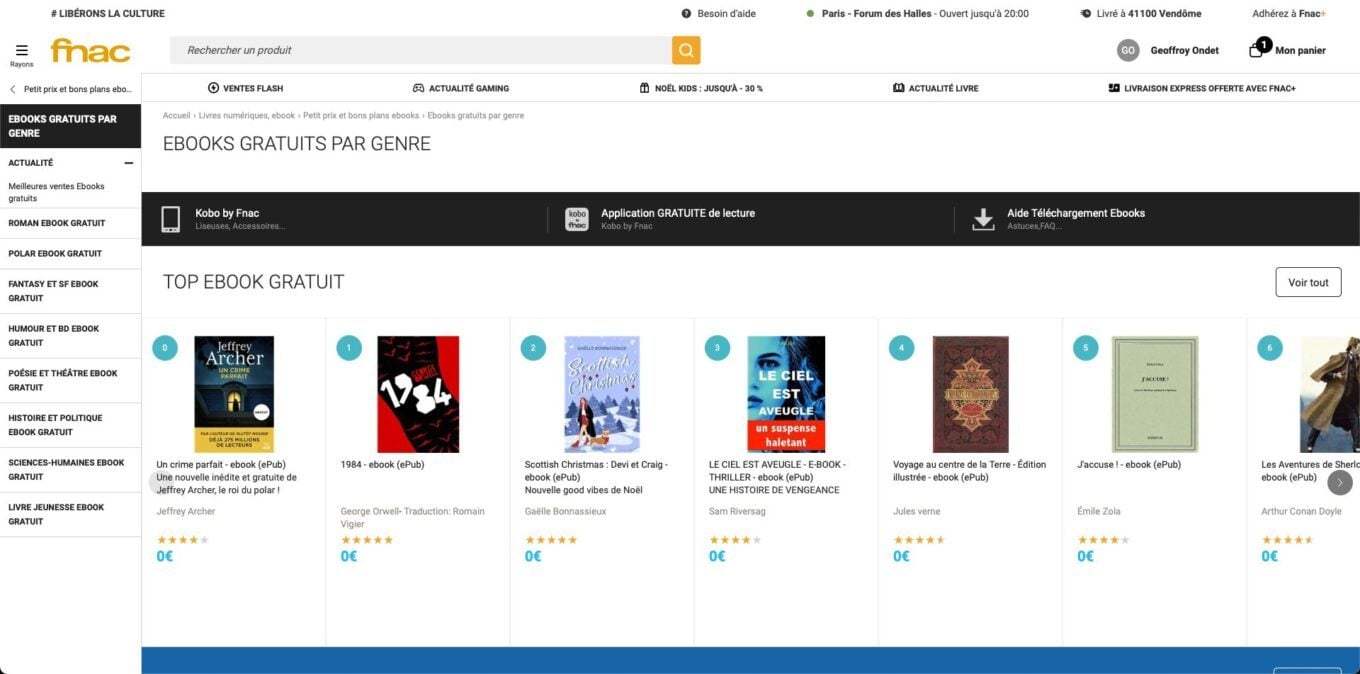Click author Gaëlle Bonnassieux name
This screenshot has width=1360, height=674.
pos(565,511)
